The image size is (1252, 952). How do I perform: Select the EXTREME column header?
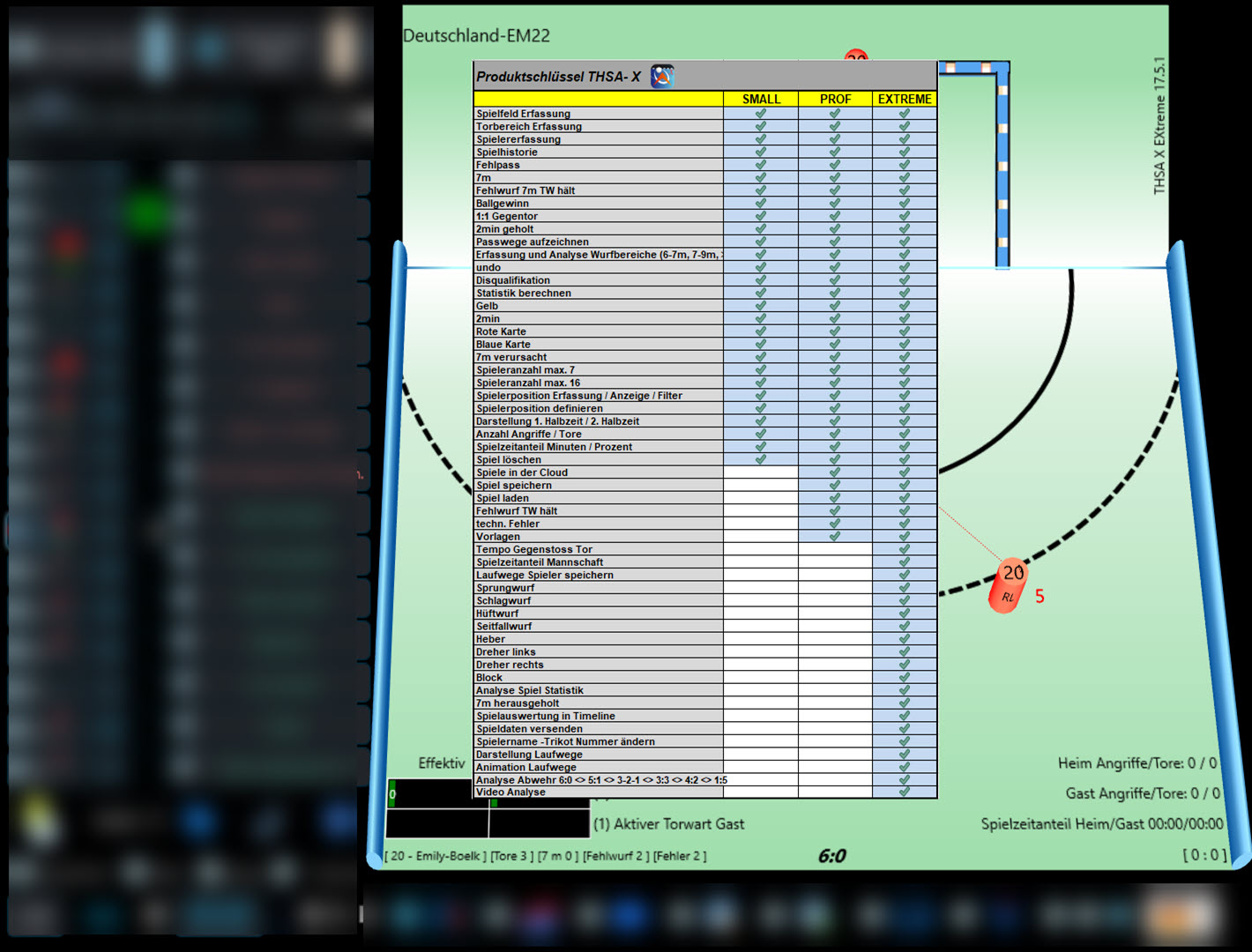click(905, 99)
